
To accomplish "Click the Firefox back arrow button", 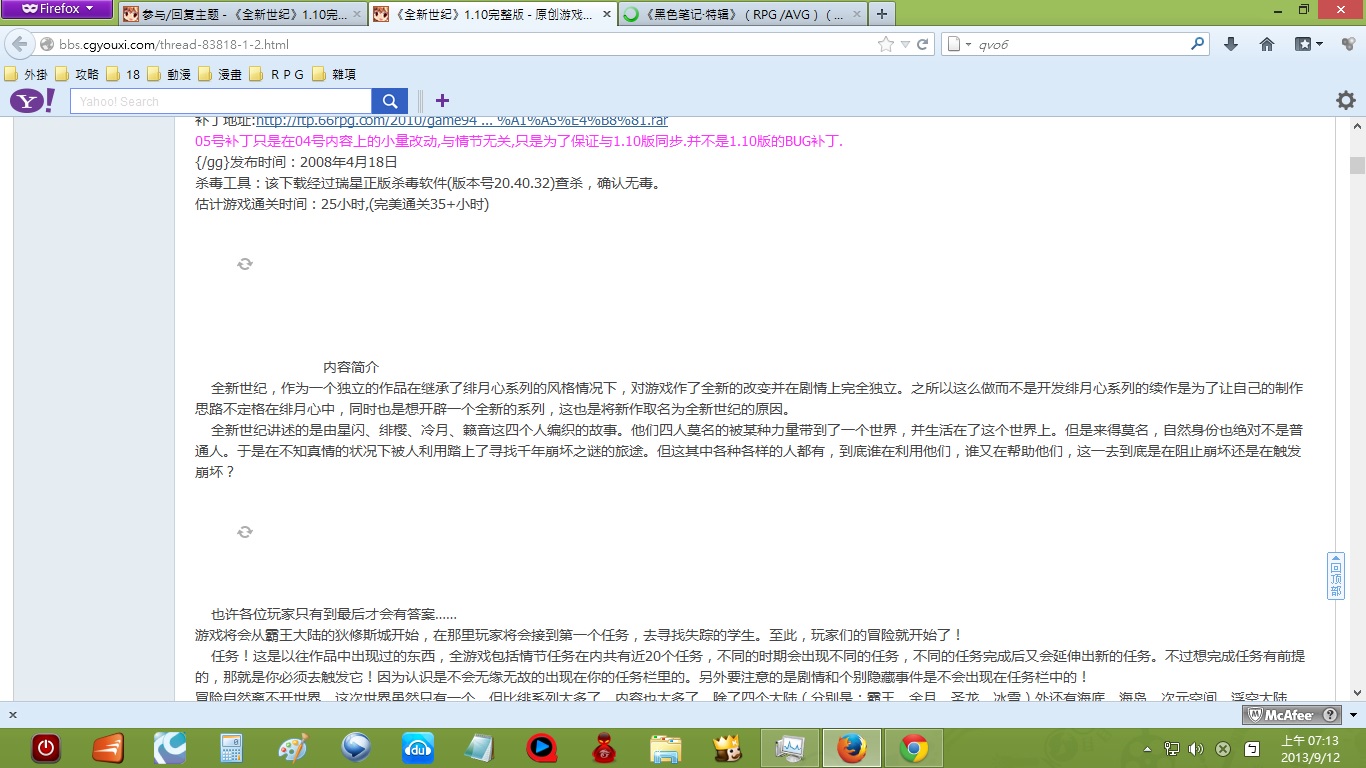I will point(20,45).
